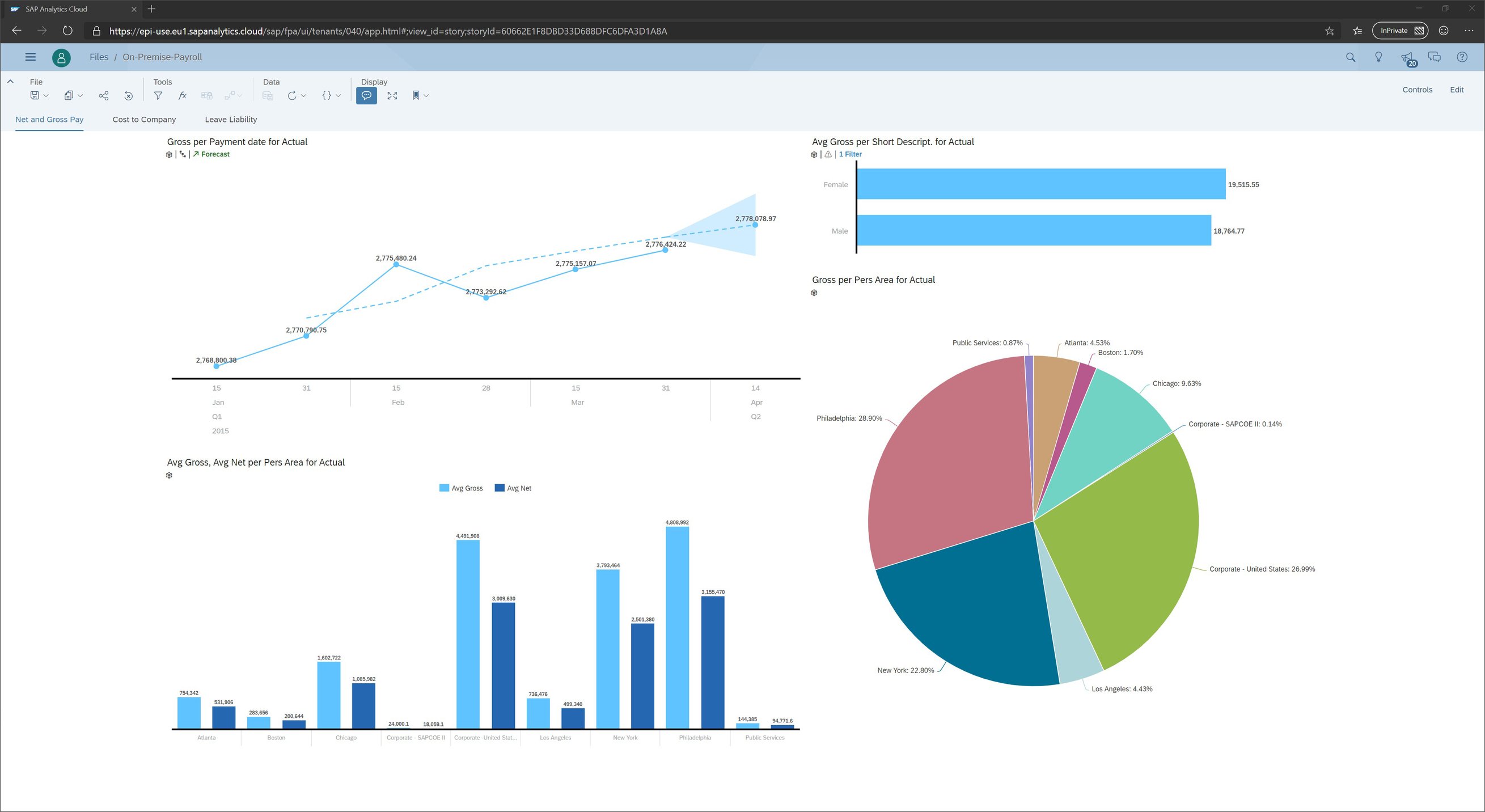Click the Edit button top right
The height and width of the screenshot is (812, 1485).
1458,89
